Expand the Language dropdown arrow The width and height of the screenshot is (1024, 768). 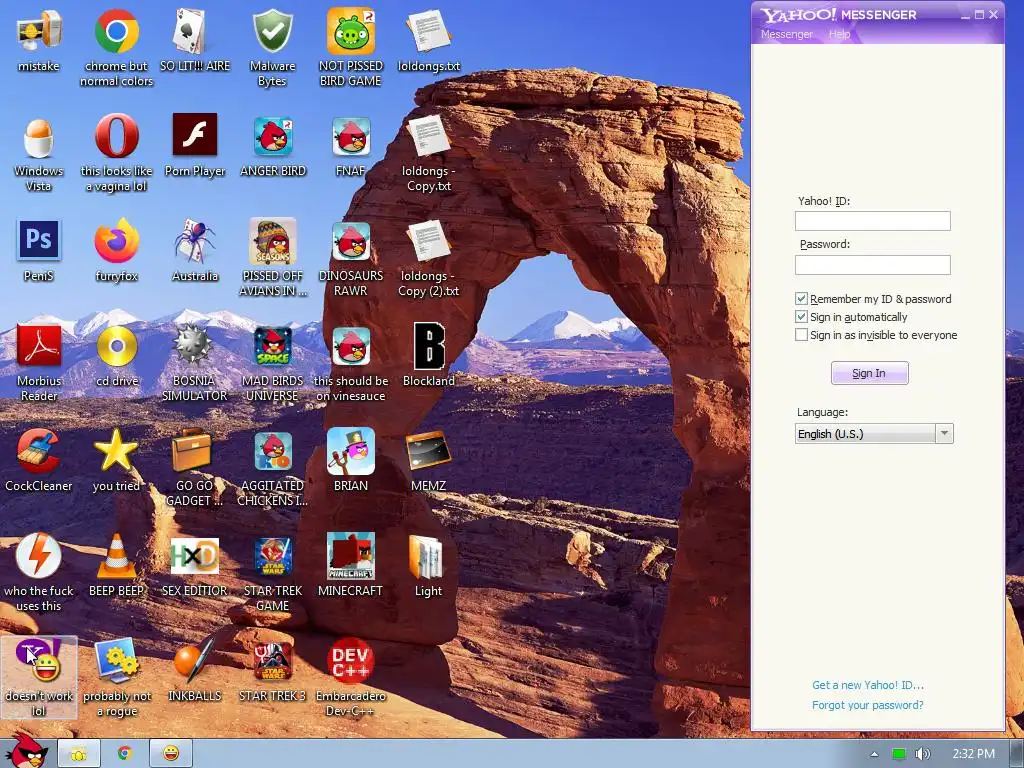click(944, 434)
